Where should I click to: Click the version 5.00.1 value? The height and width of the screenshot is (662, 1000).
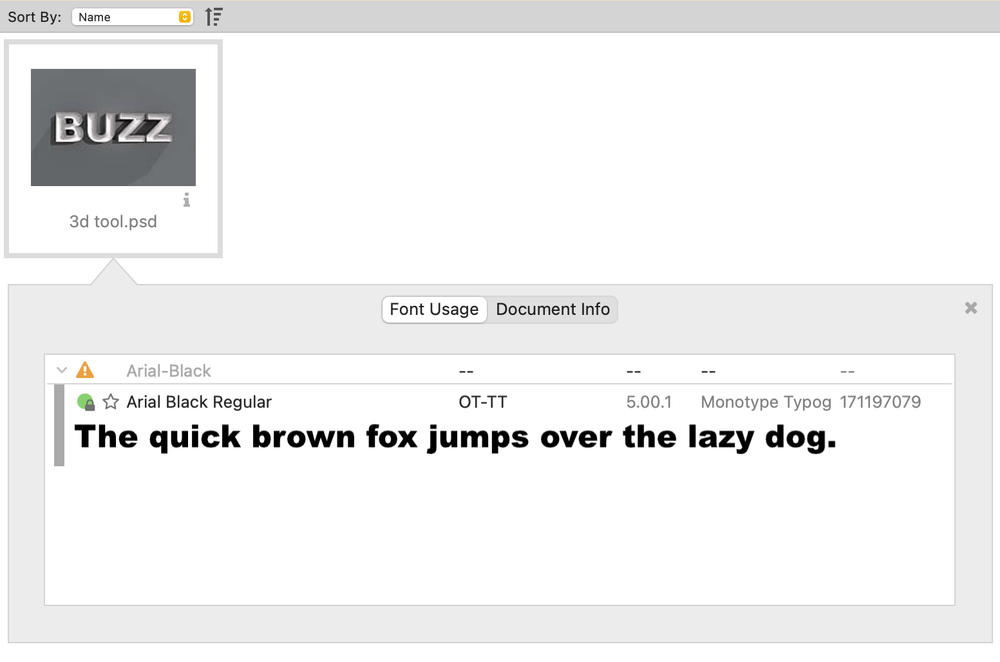649,402
